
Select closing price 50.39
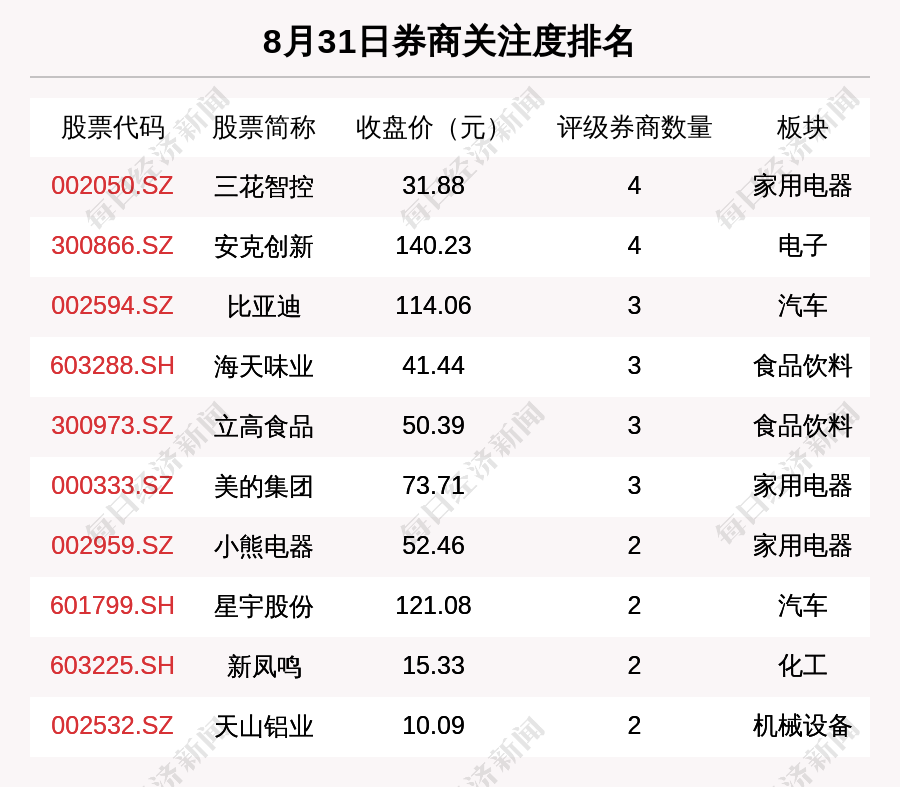click(433, 426)
